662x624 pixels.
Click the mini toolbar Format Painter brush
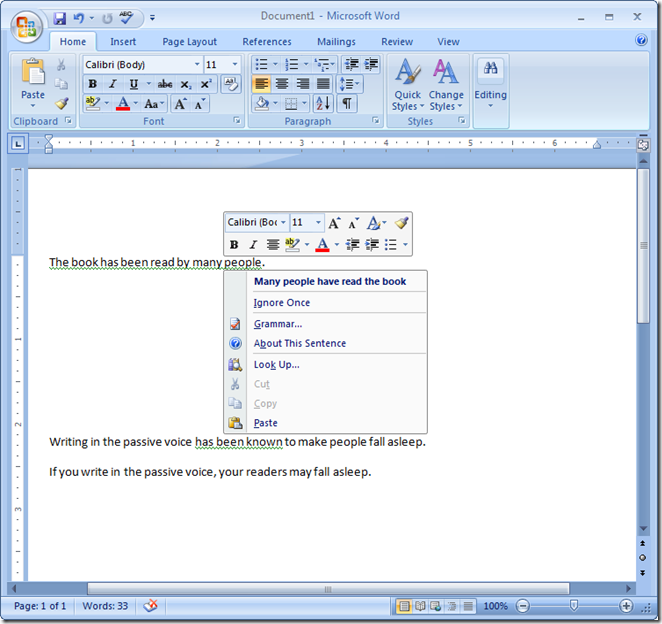(x=401, y=222)
